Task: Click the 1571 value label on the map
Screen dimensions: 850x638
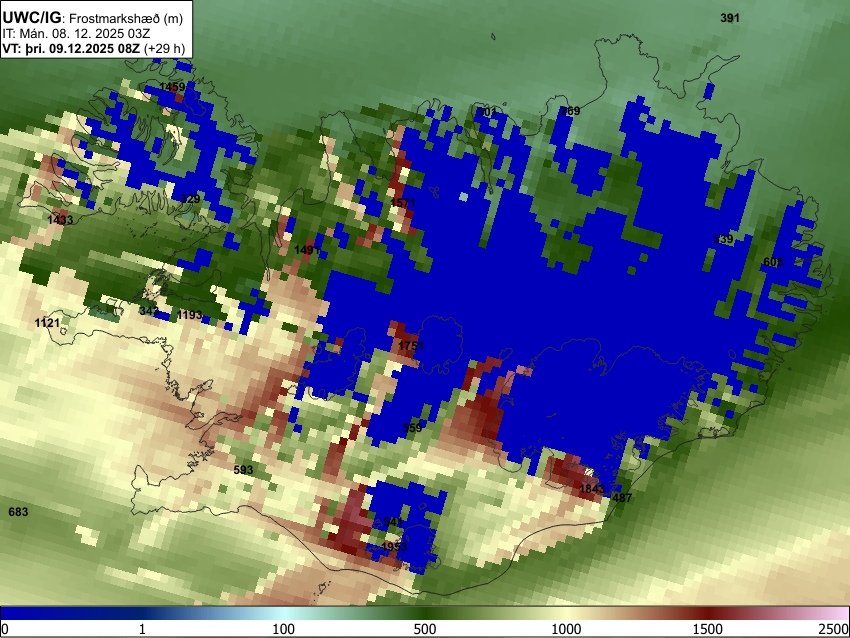Action: pyautogui.click(x=403, y=203)
